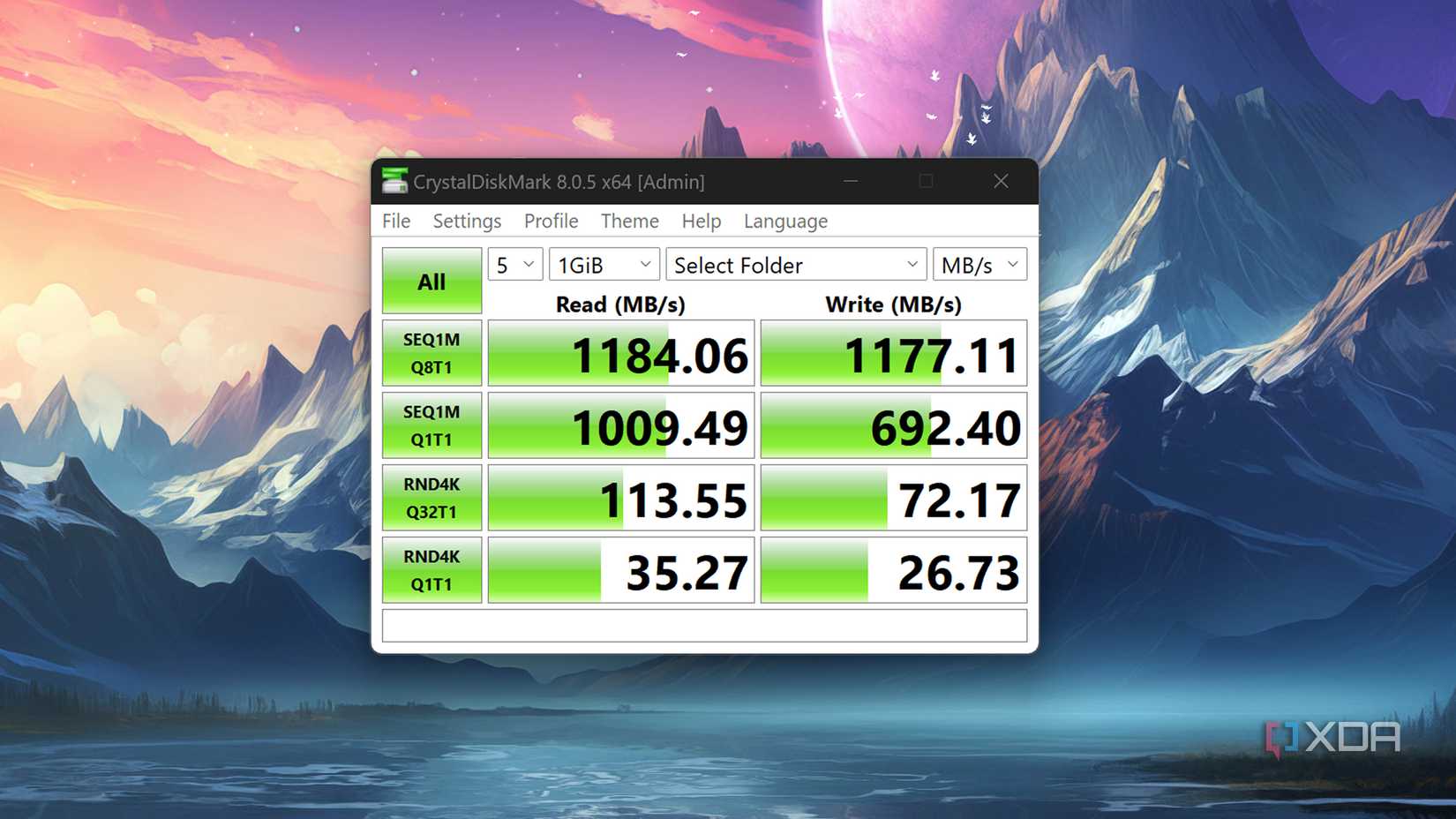
Task: Run the SEQ1M Q1T1 test
Action: pyautogui.click(x=432, y=425)
